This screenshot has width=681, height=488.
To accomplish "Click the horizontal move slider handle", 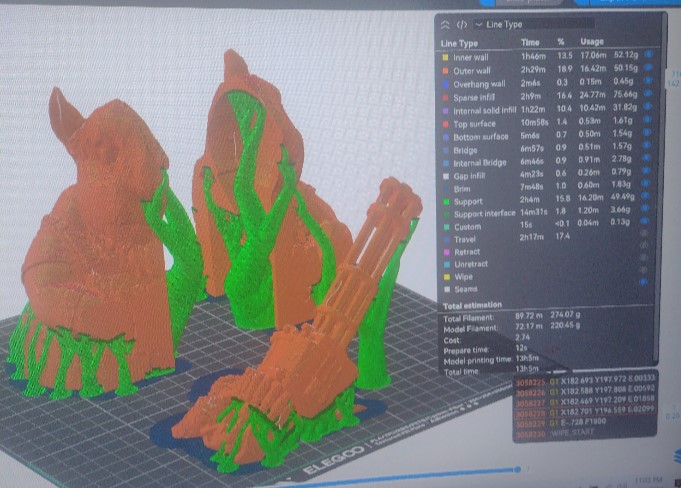I will (517, 469).
